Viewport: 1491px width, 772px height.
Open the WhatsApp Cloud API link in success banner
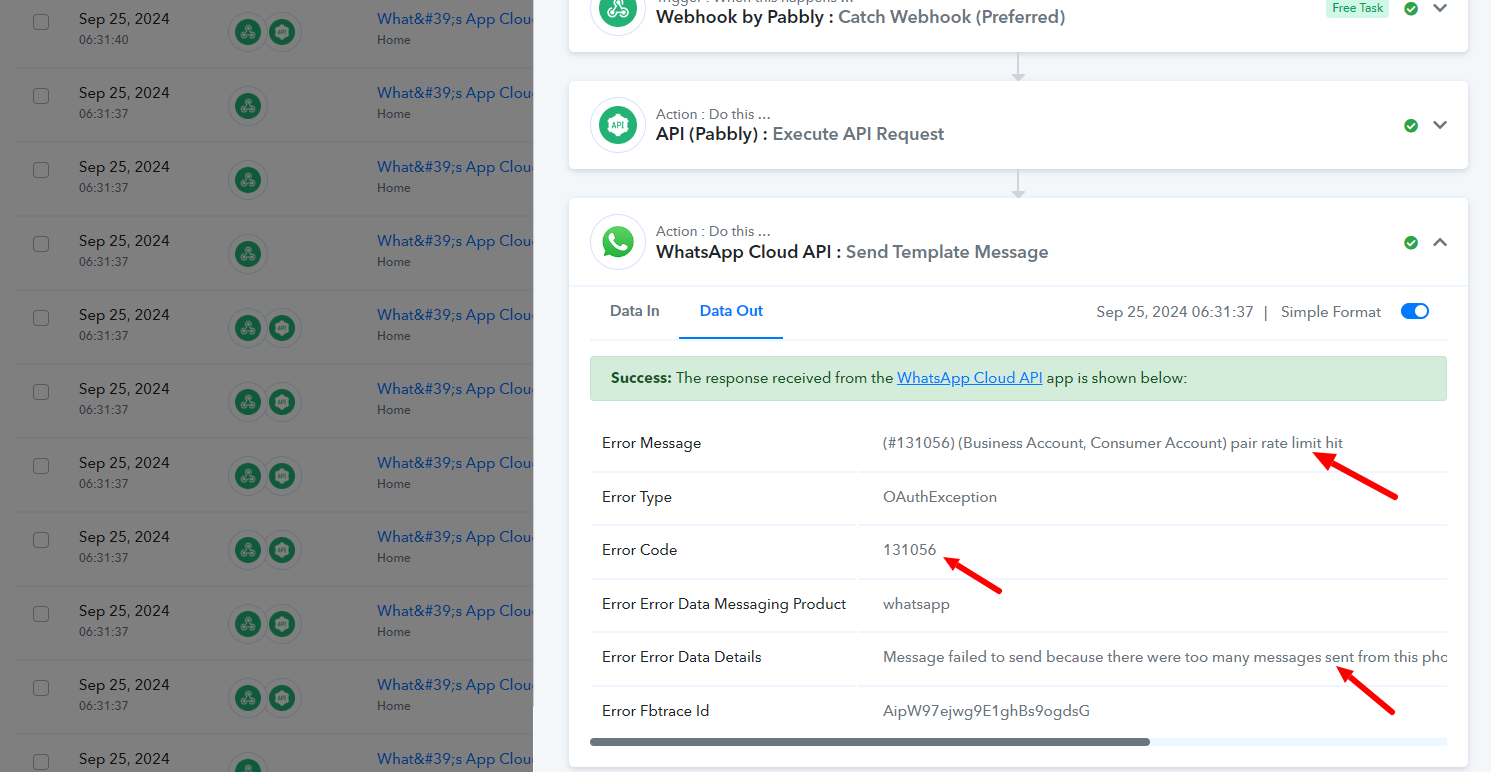click(970, 378)
